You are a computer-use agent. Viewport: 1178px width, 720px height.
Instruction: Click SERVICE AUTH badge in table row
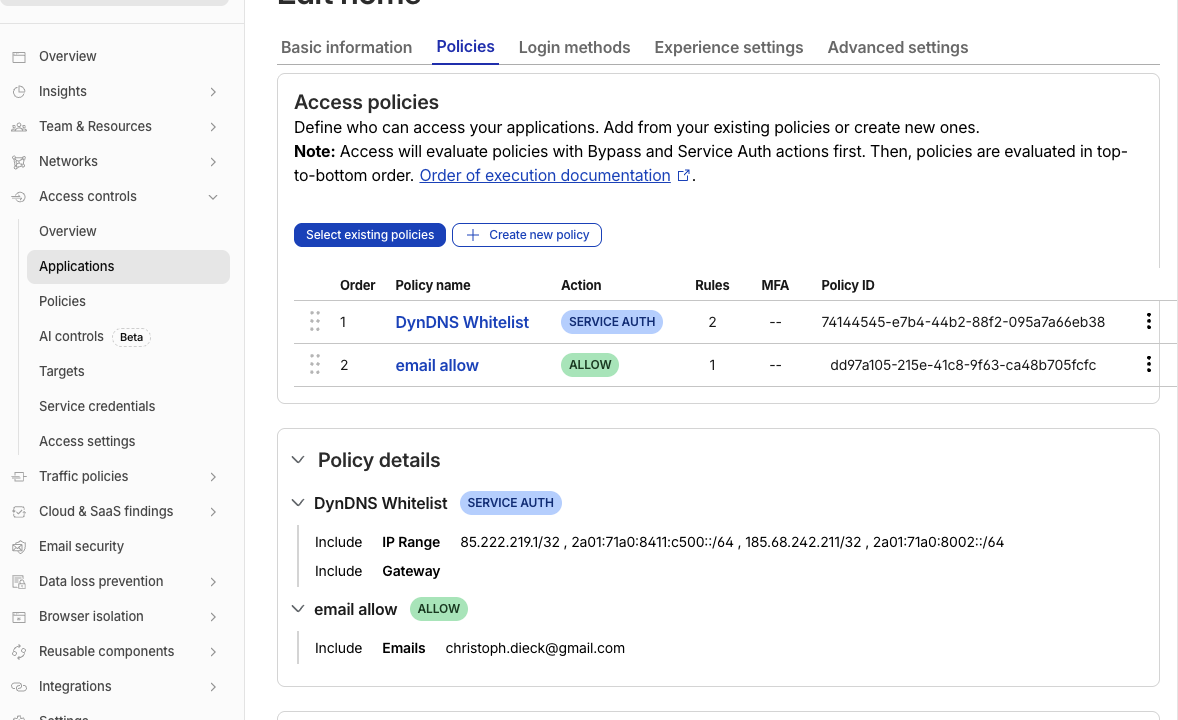(x=612, y=322)
